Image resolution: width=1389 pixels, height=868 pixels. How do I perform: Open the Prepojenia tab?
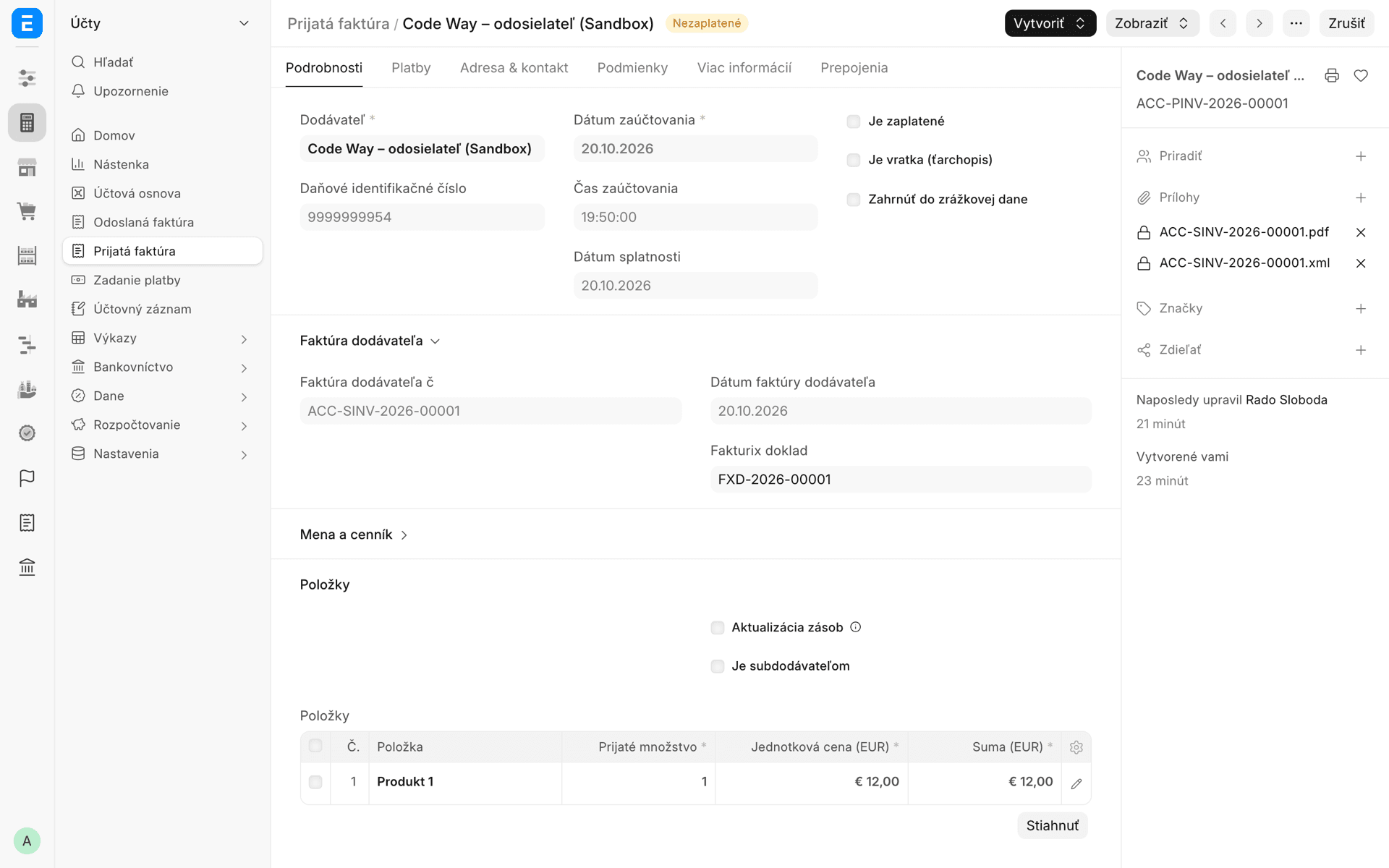pyautogui.click(x=854, y=68)
